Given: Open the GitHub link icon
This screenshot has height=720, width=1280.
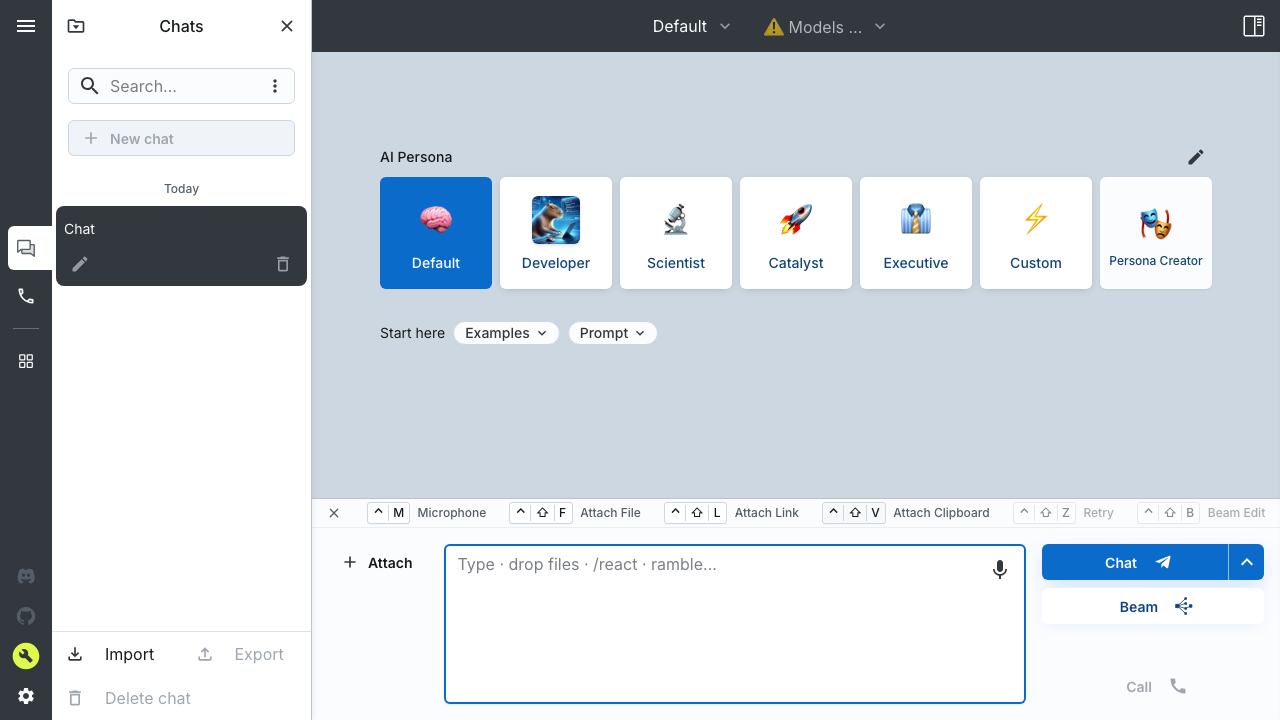Looking at the screenshot, I should [26, 616].
